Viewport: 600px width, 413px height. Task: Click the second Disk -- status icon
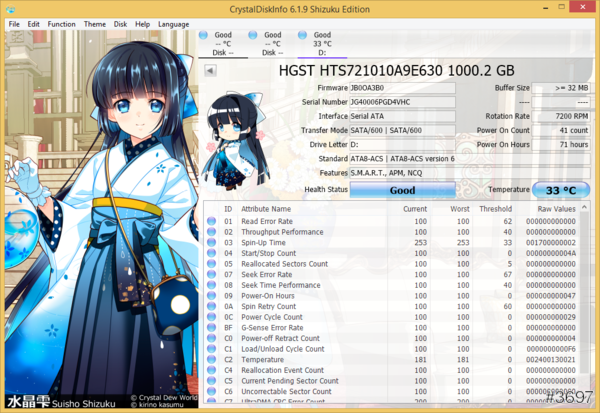[272, 44]
